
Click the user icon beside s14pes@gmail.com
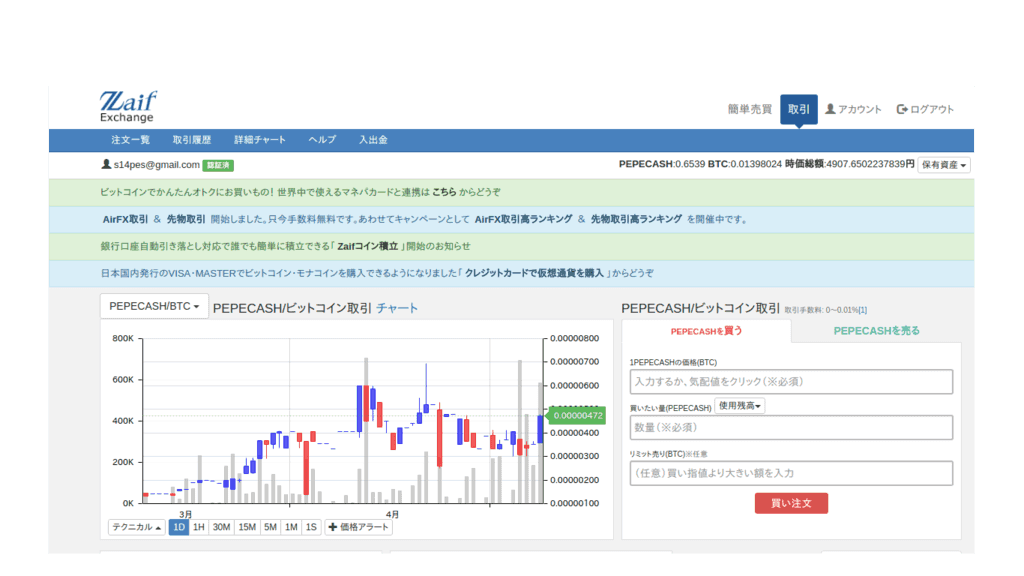[106, 164]
